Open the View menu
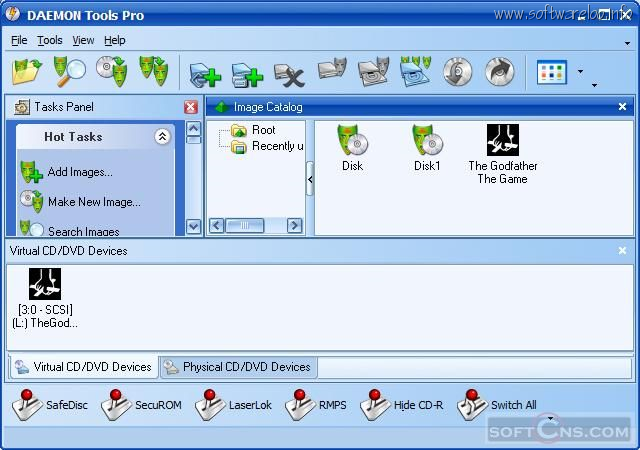Viewport: 640px width, 450px height. 83,40
